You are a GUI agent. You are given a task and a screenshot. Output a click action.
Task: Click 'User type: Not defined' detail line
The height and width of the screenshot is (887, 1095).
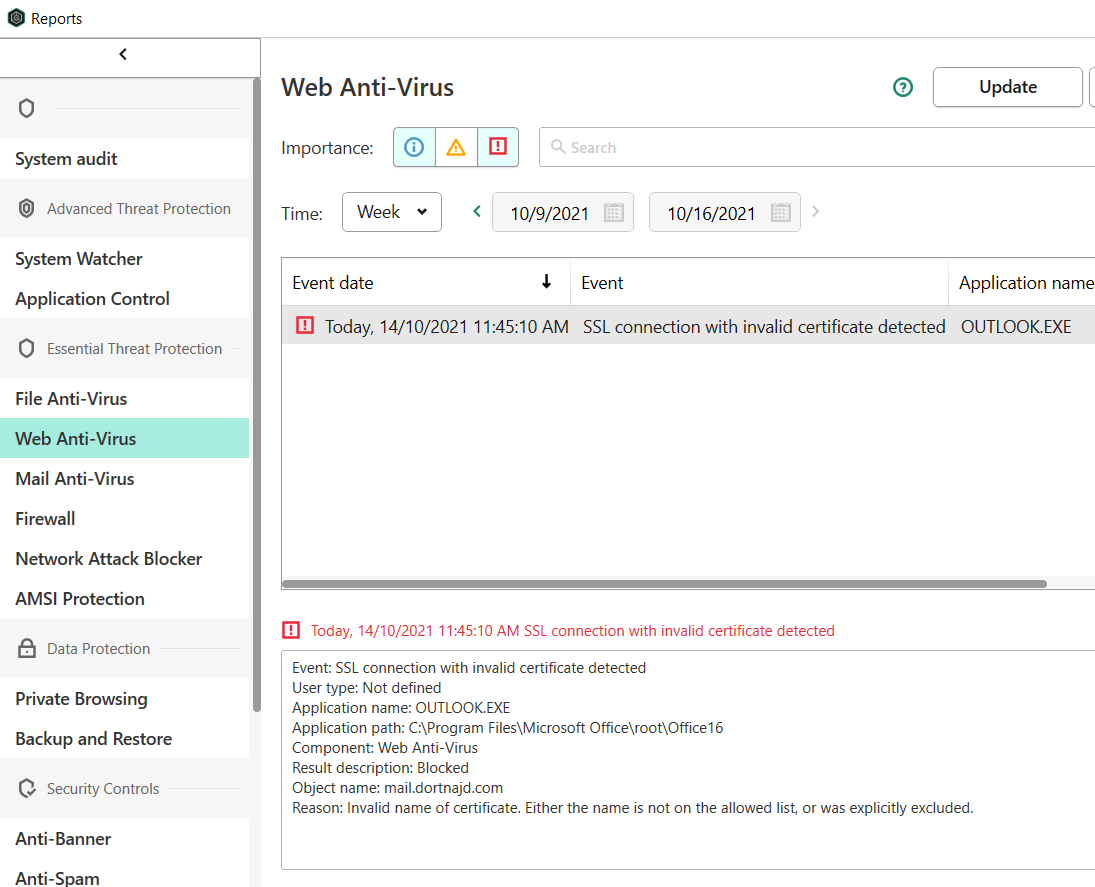click(367, 688)
